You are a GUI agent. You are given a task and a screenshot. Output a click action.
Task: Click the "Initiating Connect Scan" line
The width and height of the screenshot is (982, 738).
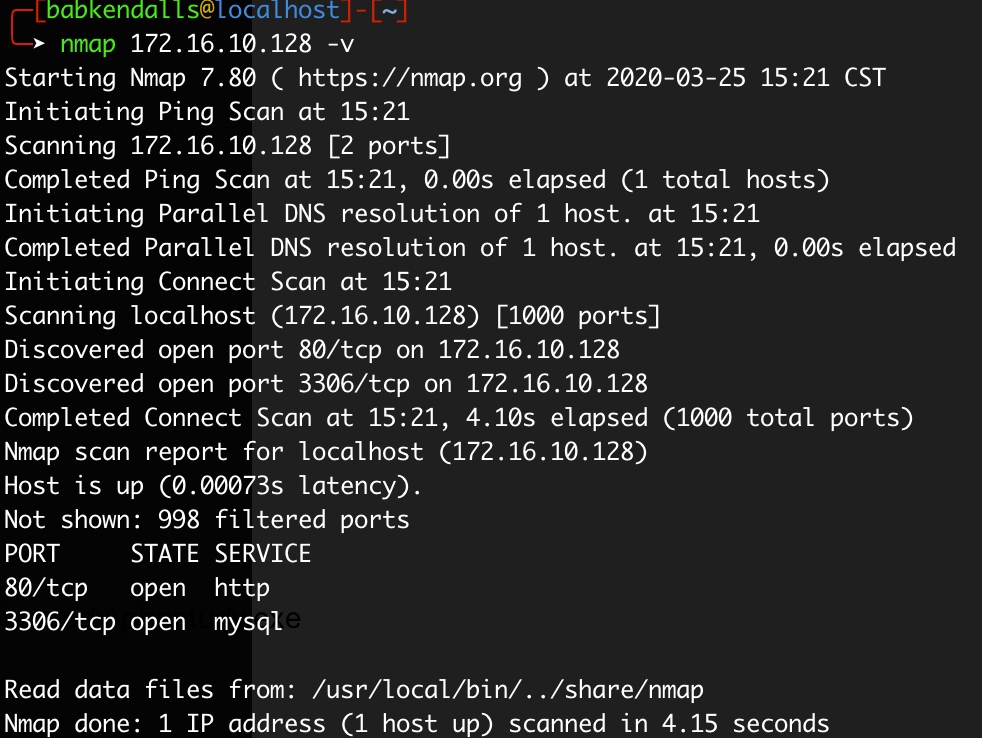click(x=228, y=282)
